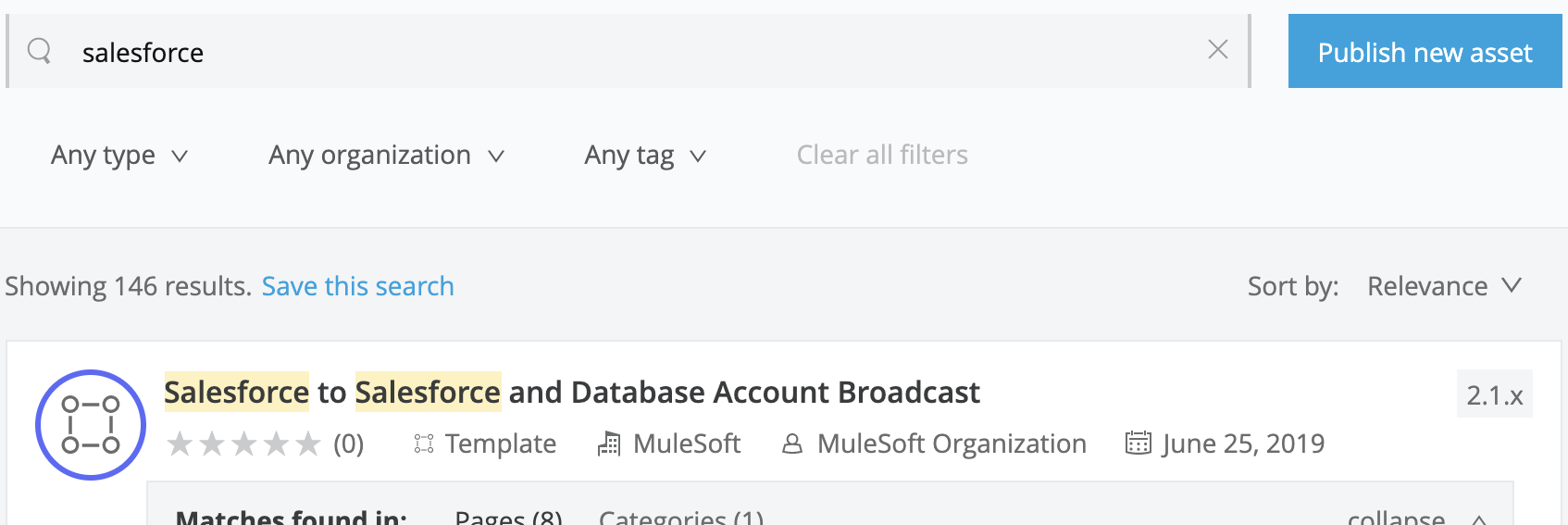Click the 2.1.x version badge
Viewport: 1568px width, 525px height.
tap(1494, 395)
